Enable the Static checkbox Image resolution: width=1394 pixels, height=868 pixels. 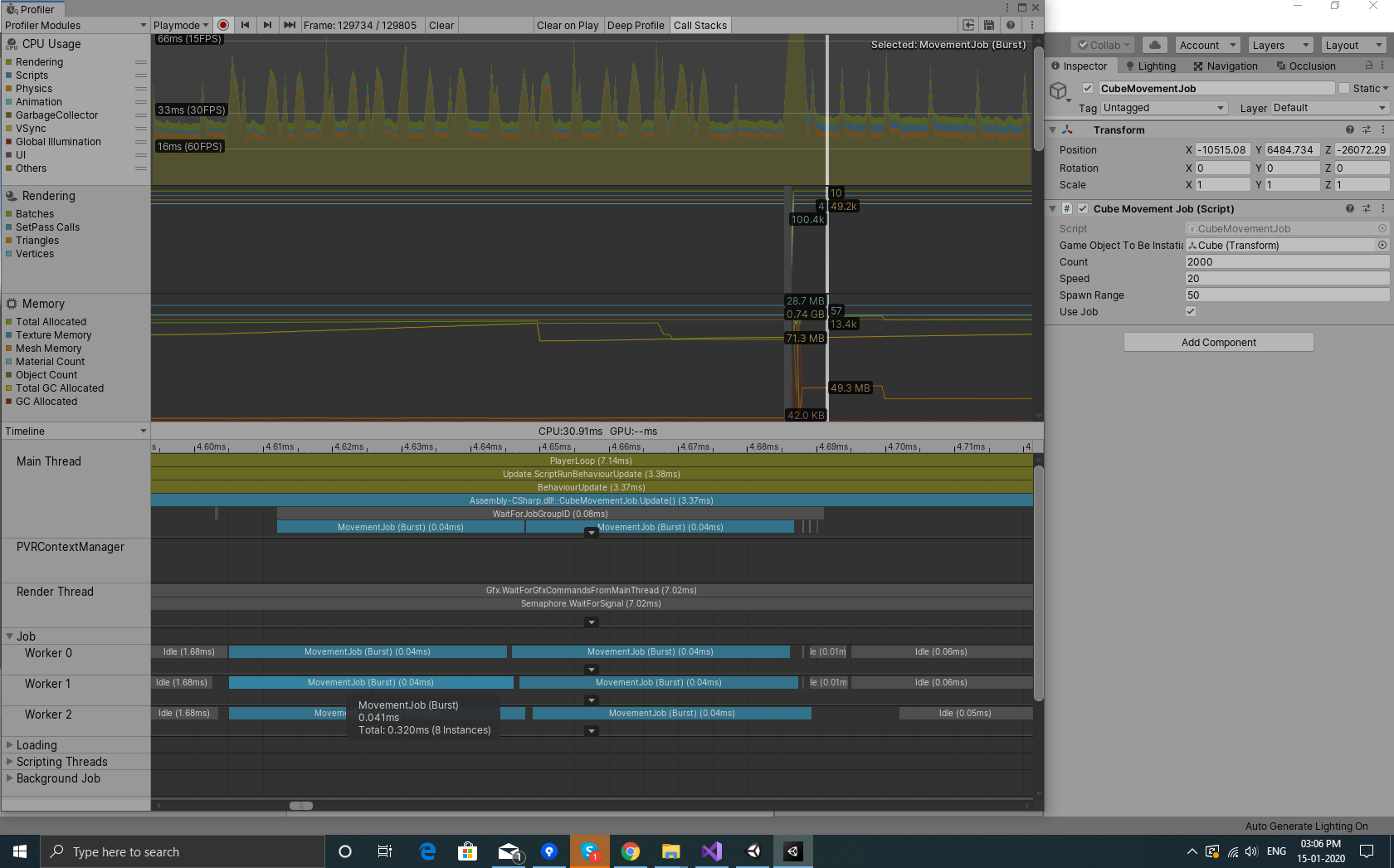coord(1344,89)
